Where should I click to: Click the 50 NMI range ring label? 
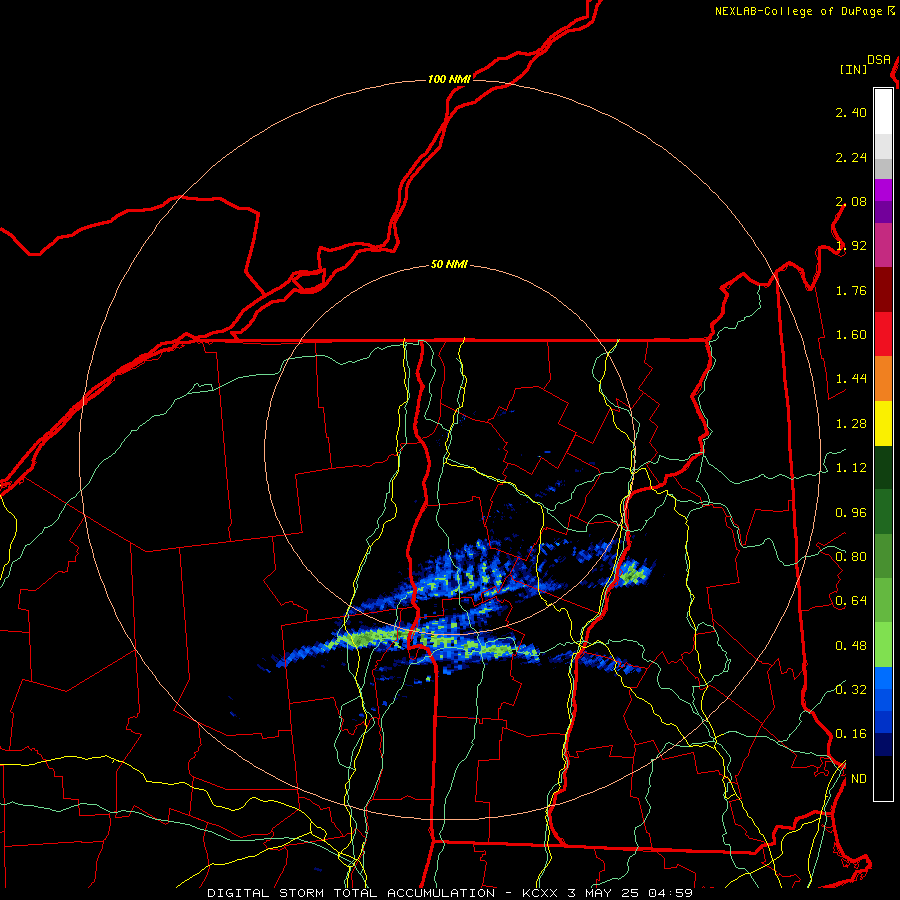click(449, 264)
